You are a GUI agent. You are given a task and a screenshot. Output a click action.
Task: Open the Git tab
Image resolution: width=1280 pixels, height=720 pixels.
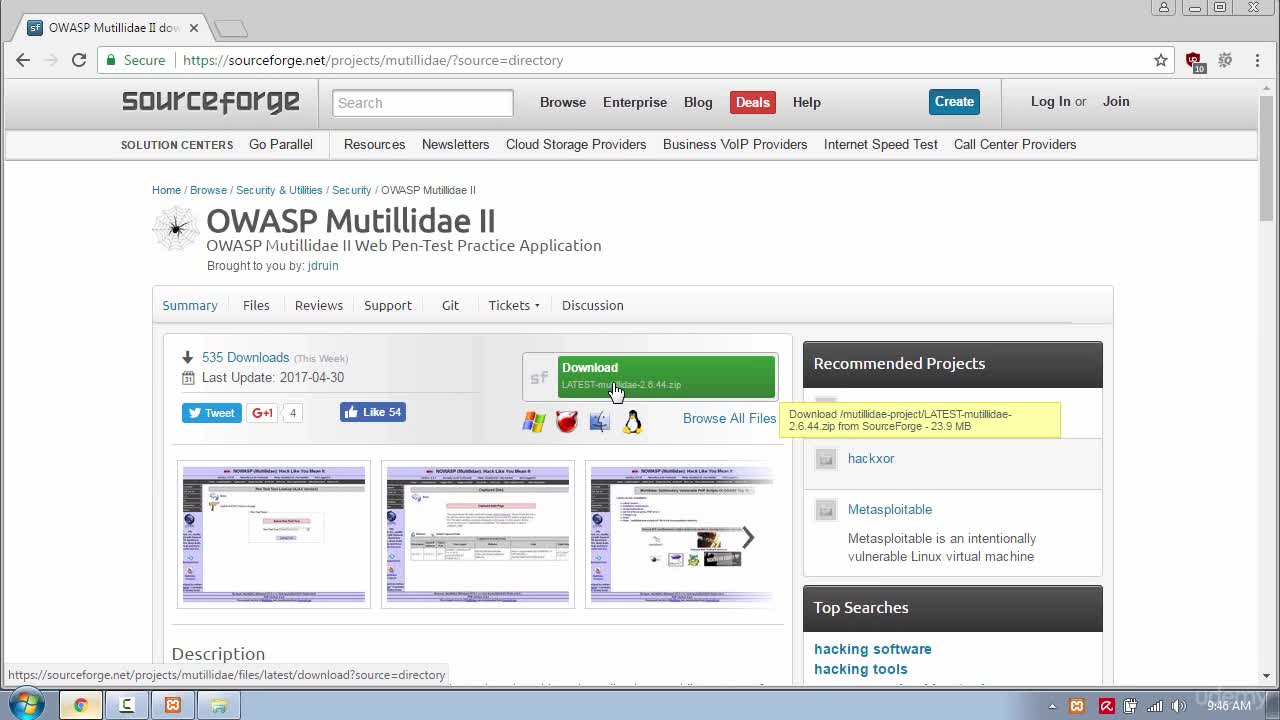tap(450, 305)
